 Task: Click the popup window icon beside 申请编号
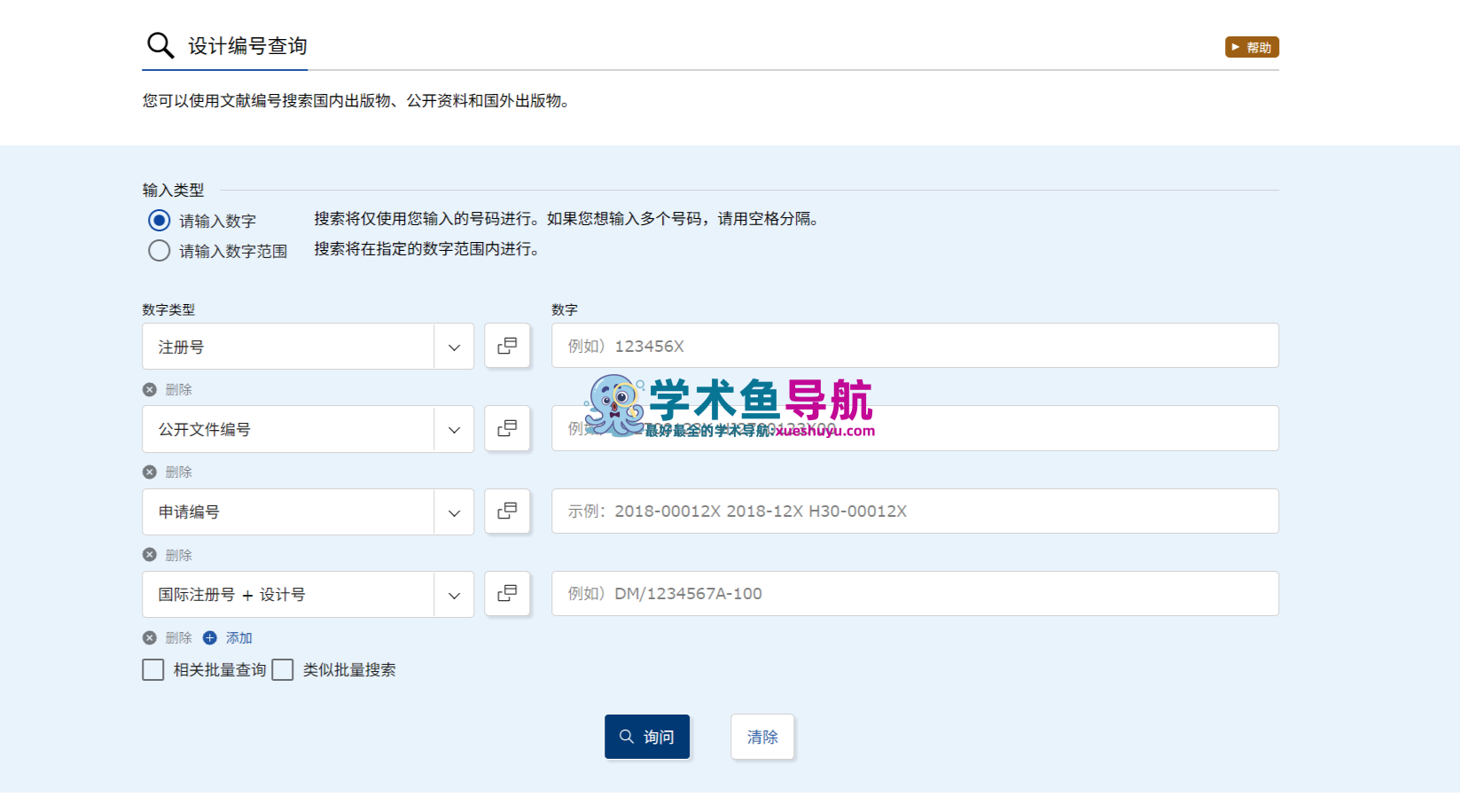507,511
